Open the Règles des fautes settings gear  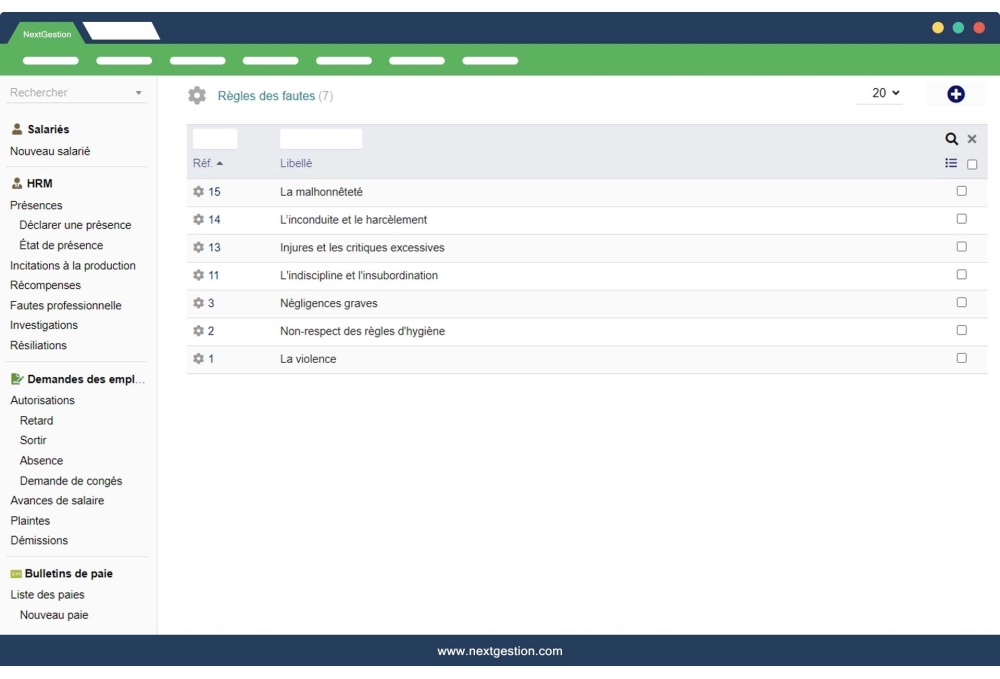(x=199, y=95)
